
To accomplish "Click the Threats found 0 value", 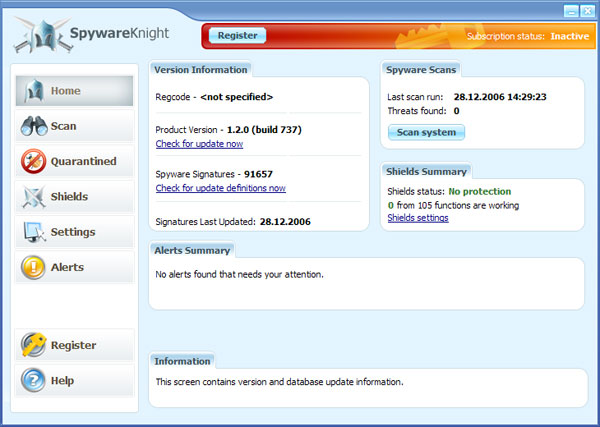I will coord(457,111).
